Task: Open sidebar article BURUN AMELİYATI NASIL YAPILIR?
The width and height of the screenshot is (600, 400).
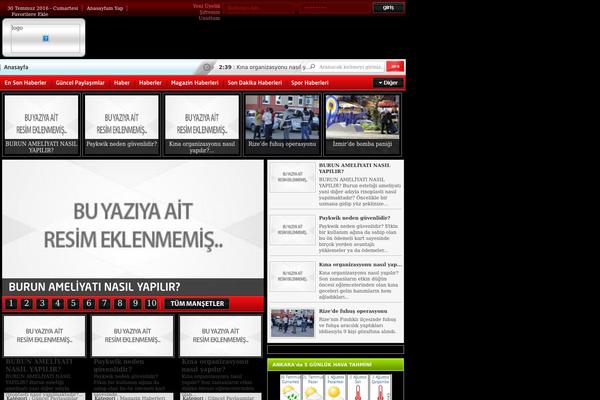Action: point(354,168)
